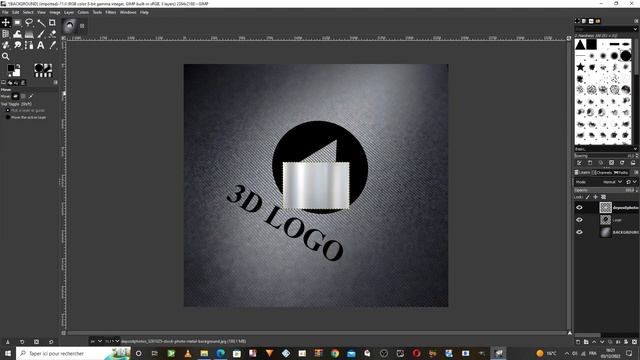Hide the BACKGROUND layer

pyautogui.click(x=579, y=232)
